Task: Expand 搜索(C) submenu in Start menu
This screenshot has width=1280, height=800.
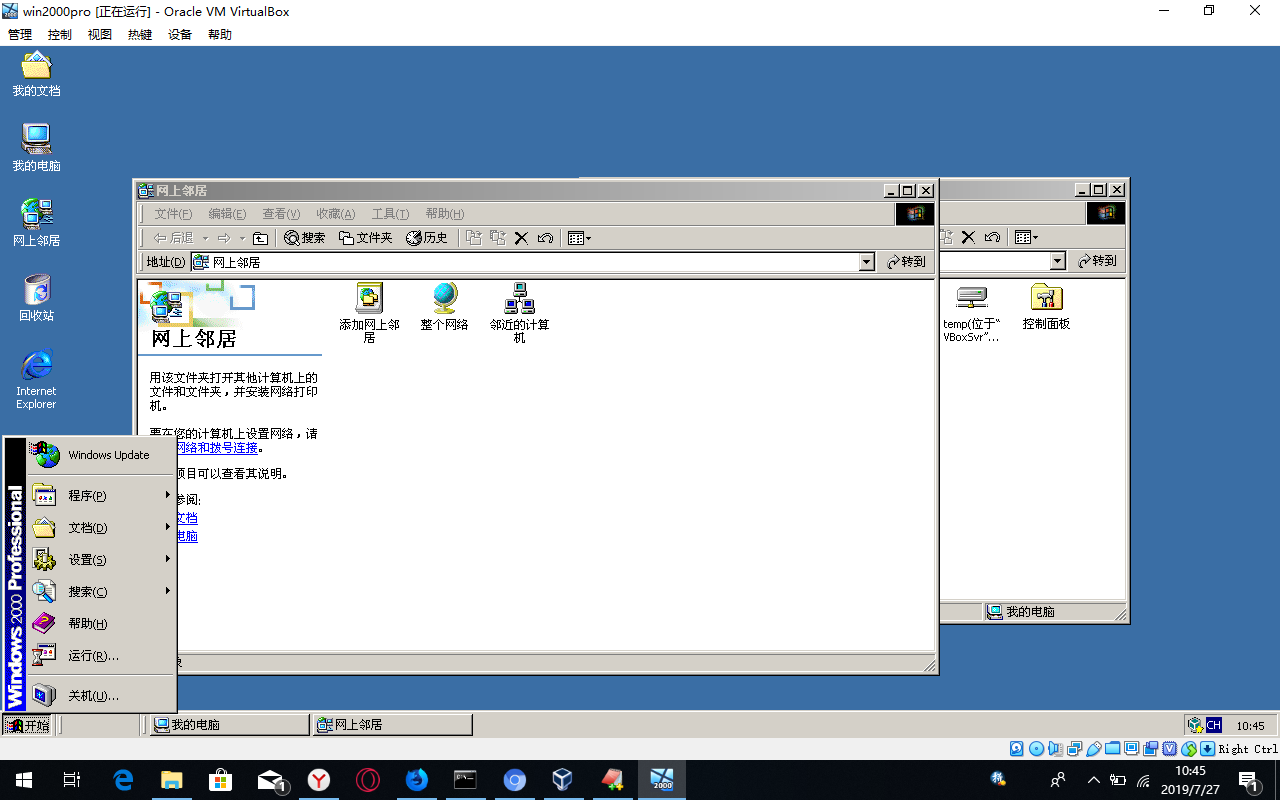Action: click(x=102, y=592)
